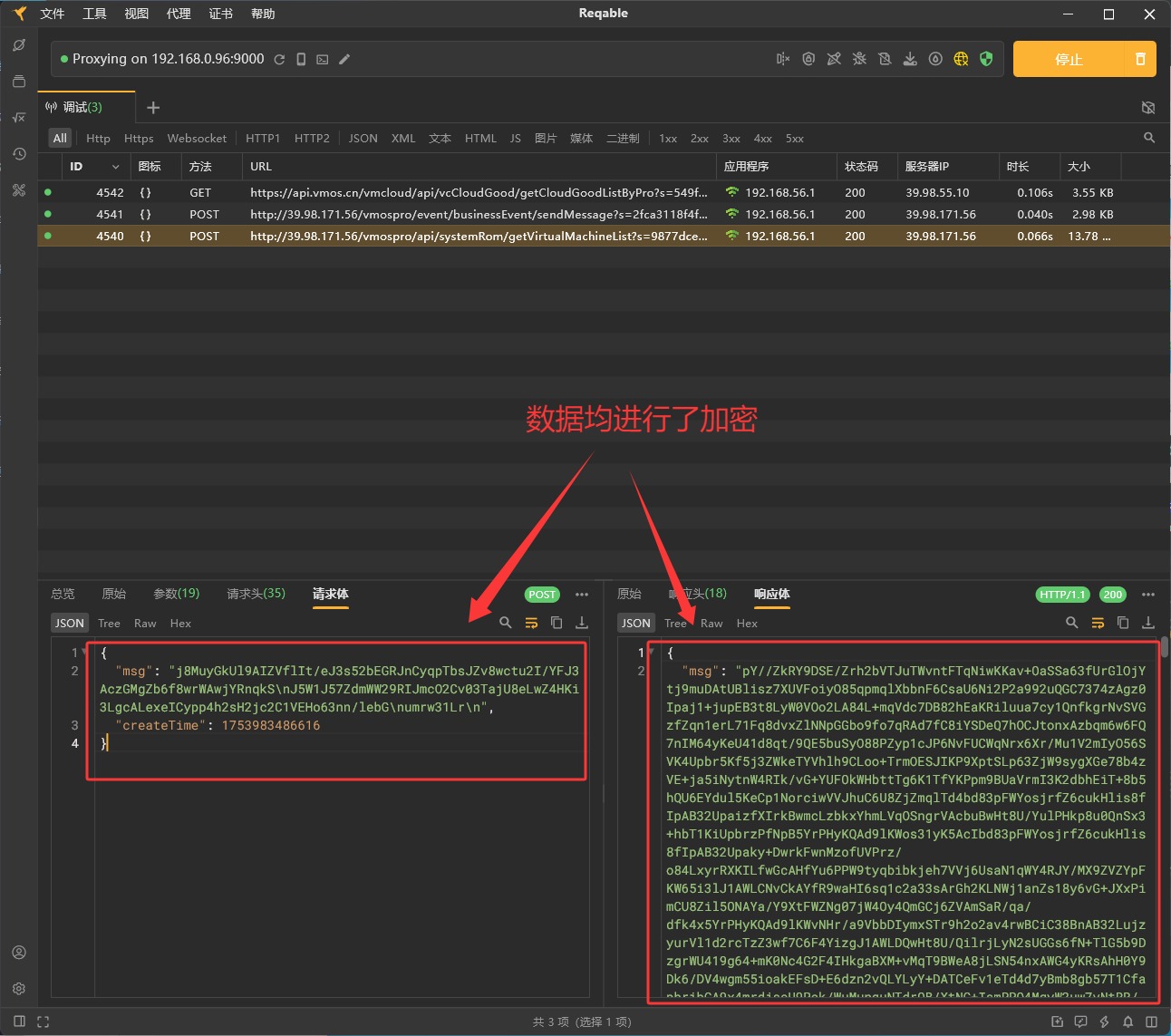Collapse the request JSON root fold arrow
The width and height of the screenshot is (1171, 1036).
(85, 652)
